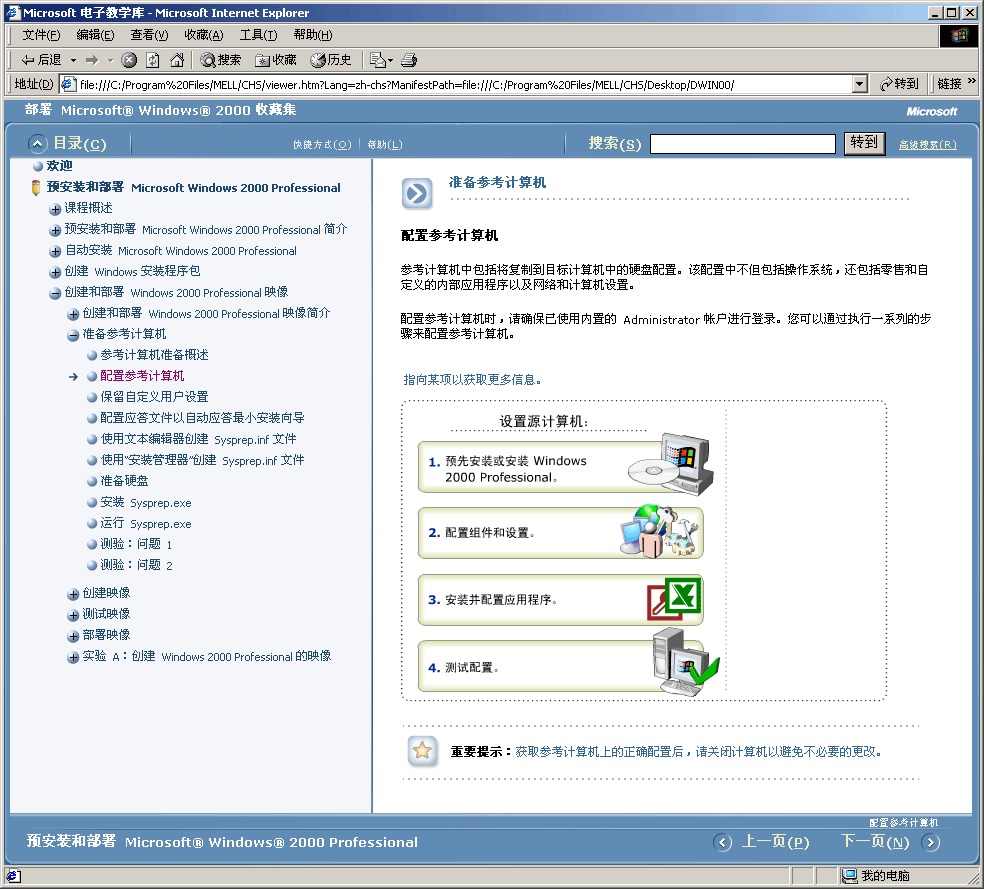The height and width of the screenshot is (889, 984).
Task: Open the 收藏 favorites toolbar button
Action: point(275,60)
